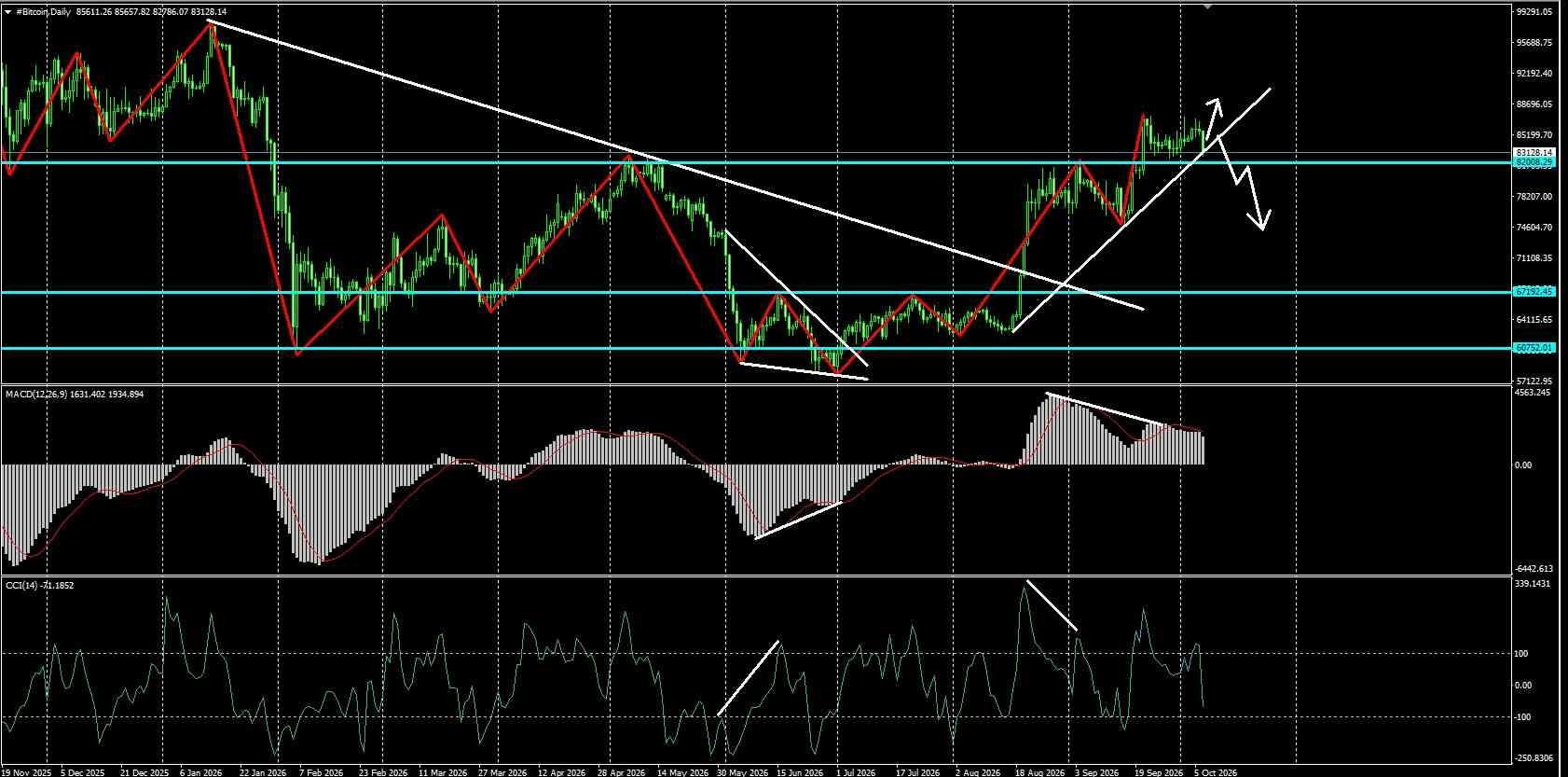Image resolution: width=1568 pixels, height=777 pixels.
Task: Click the 19 Sep 2026 date label
Action: (1160, 772)
